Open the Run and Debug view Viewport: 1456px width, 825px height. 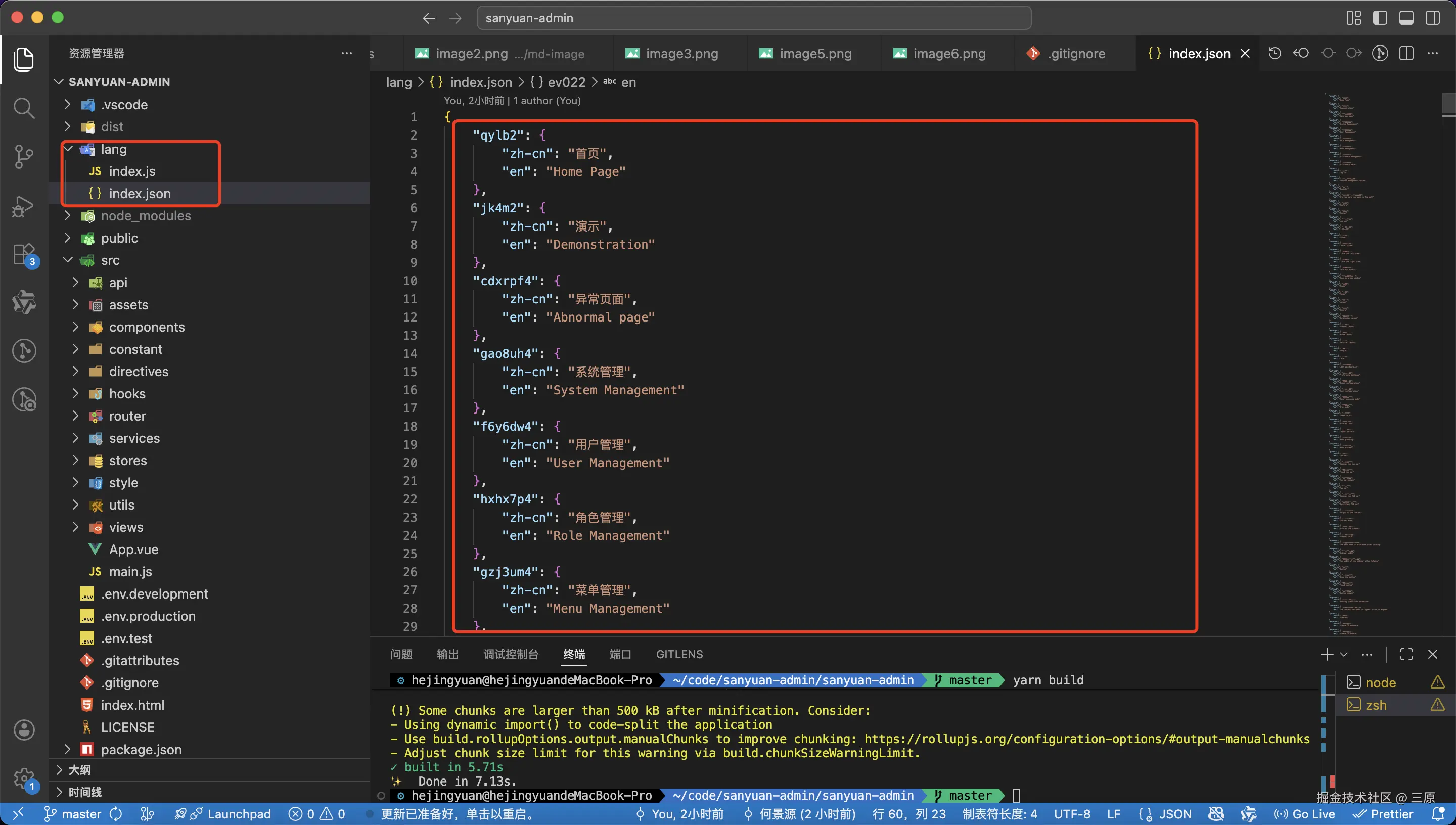click(24, 206)
